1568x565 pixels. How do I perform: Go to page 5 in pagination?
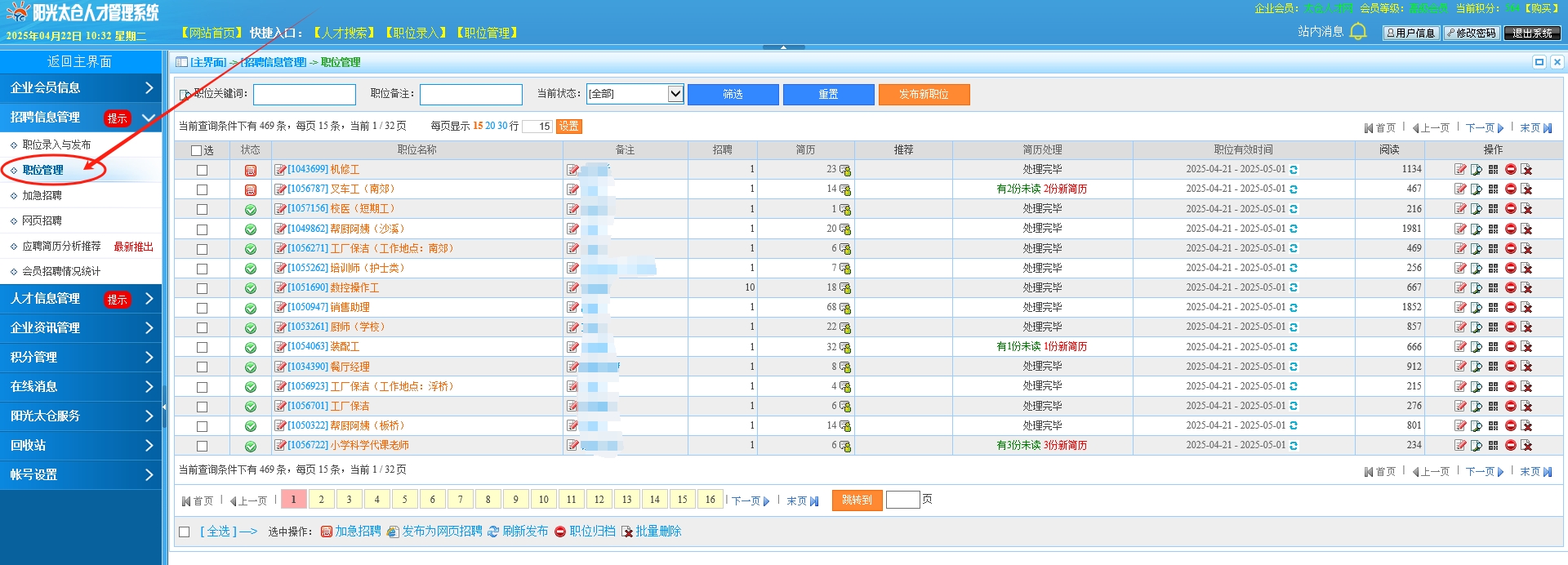pyautogui.click(x=404, y=500)
